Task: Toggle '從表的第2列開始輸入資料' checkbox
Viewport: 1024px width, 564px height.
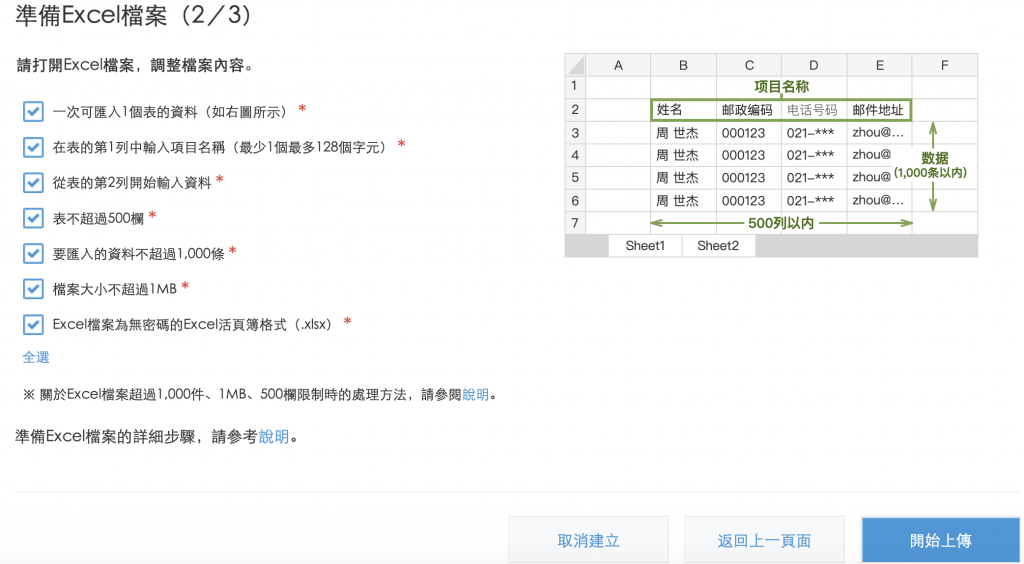Action: (33, 182)
